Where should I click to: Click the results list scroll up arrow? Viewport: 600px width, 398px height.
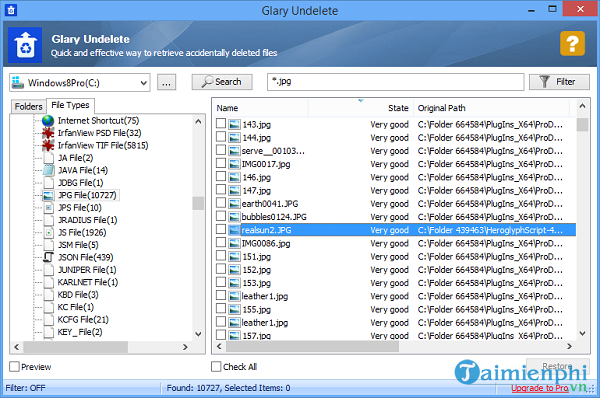click(582, 106)
